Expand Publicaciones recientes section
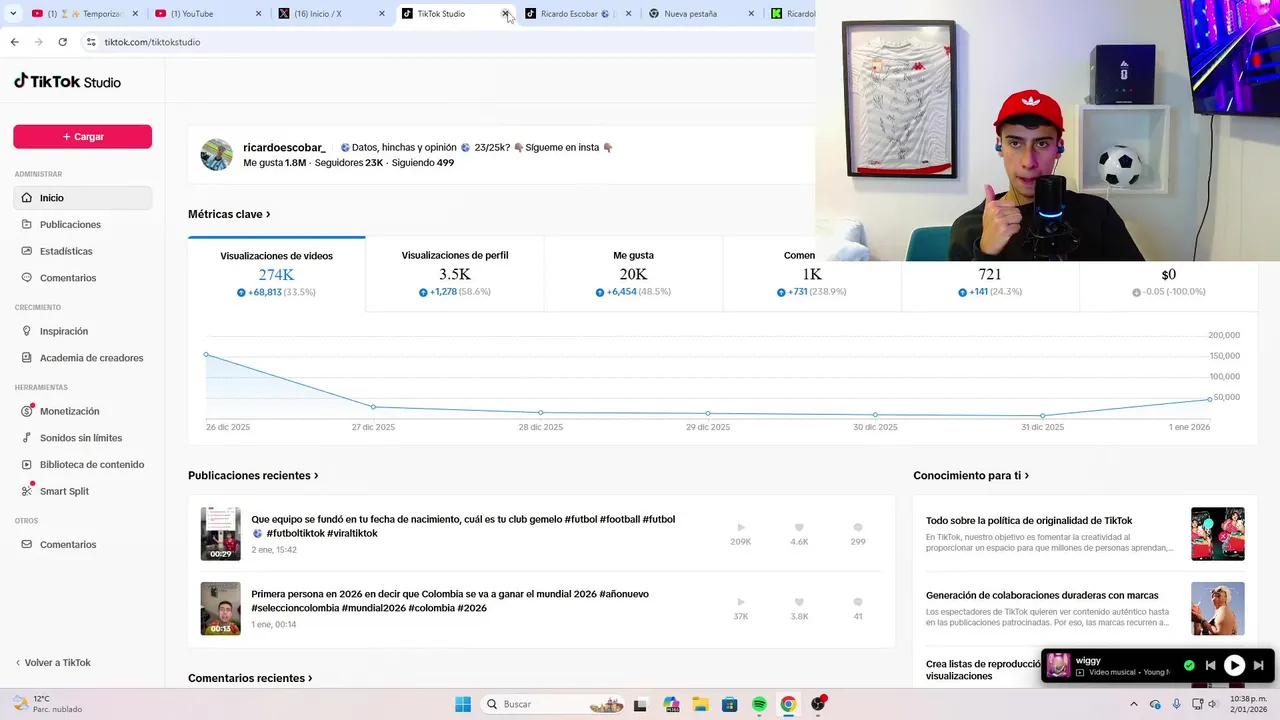The image size is (1280, 720). [253, 476]
